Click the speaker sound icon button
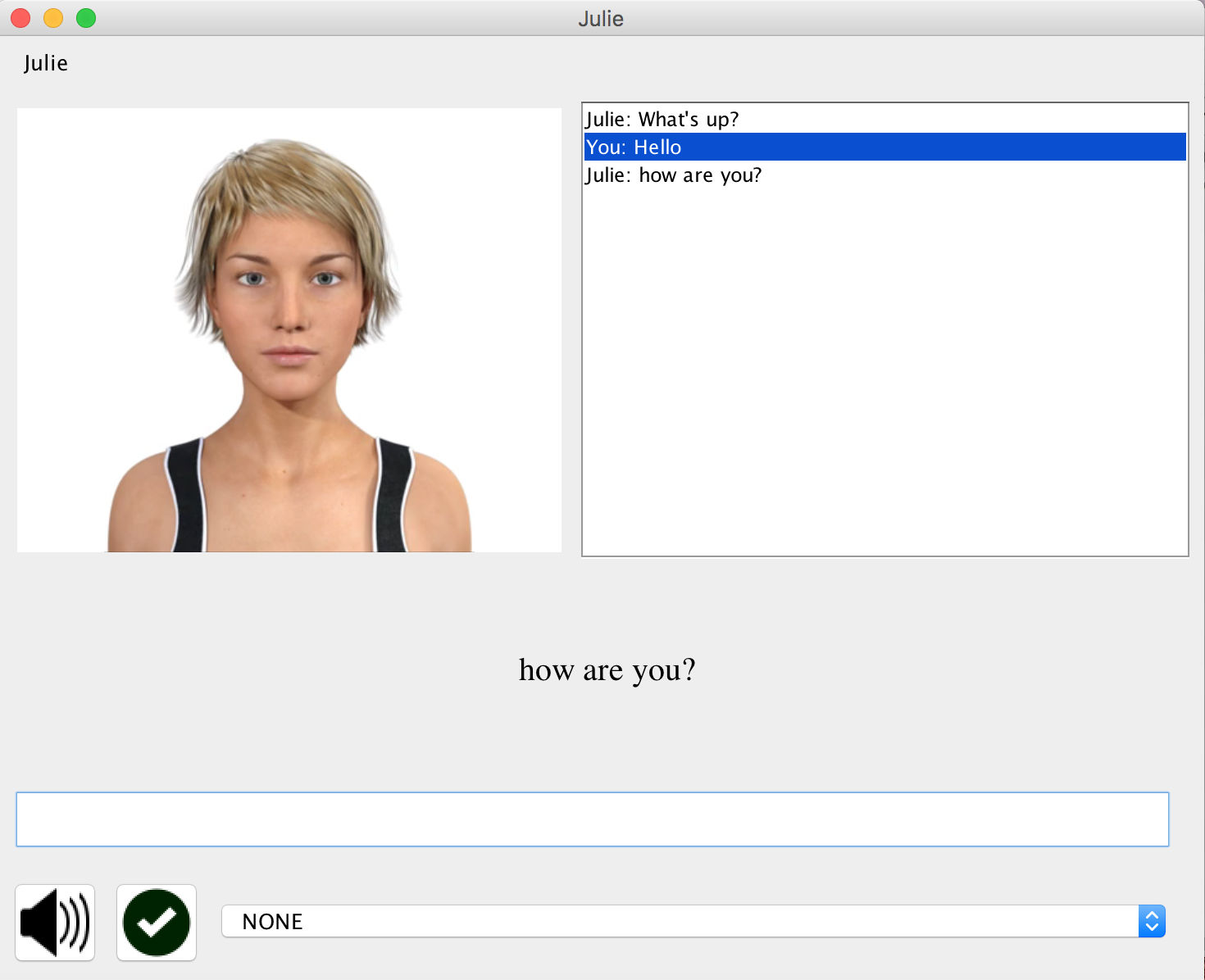Viewport: 1205px width, 980px height. (55, 923)
